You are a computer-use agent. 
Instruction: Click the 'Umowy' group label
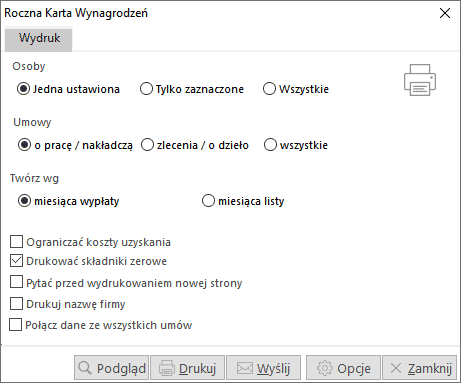point(32,122)
